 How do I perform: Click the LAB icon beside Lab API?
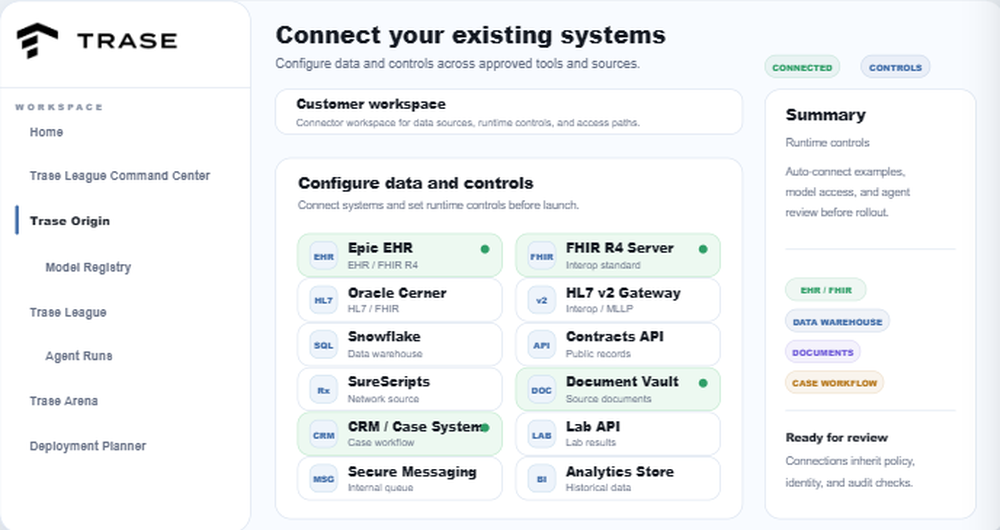click(541, 435)
